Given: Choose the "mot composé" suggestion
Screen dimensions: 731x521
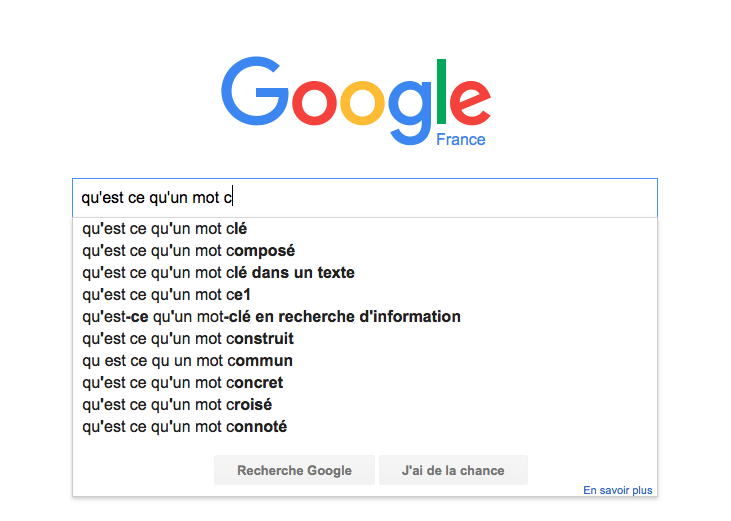Looking at the screenshot, I should (188, 250).
